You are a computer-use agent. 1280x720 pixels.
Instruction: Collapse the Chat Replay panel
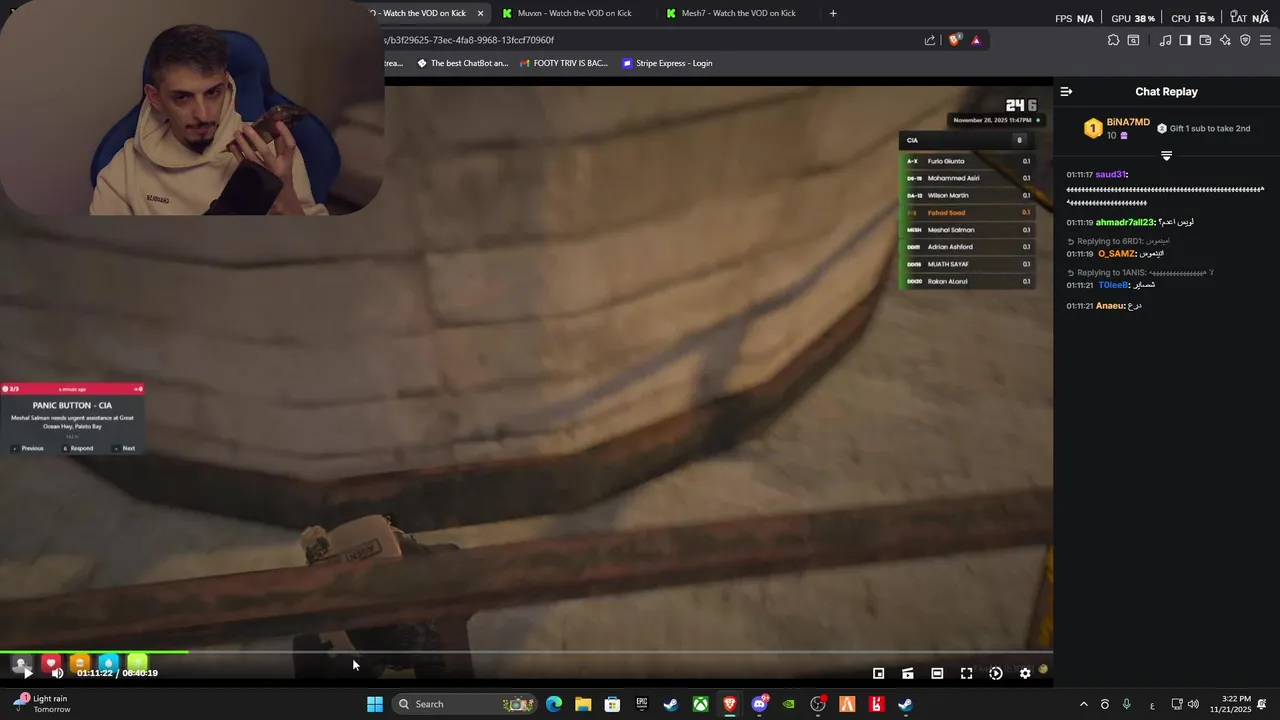1066,91
